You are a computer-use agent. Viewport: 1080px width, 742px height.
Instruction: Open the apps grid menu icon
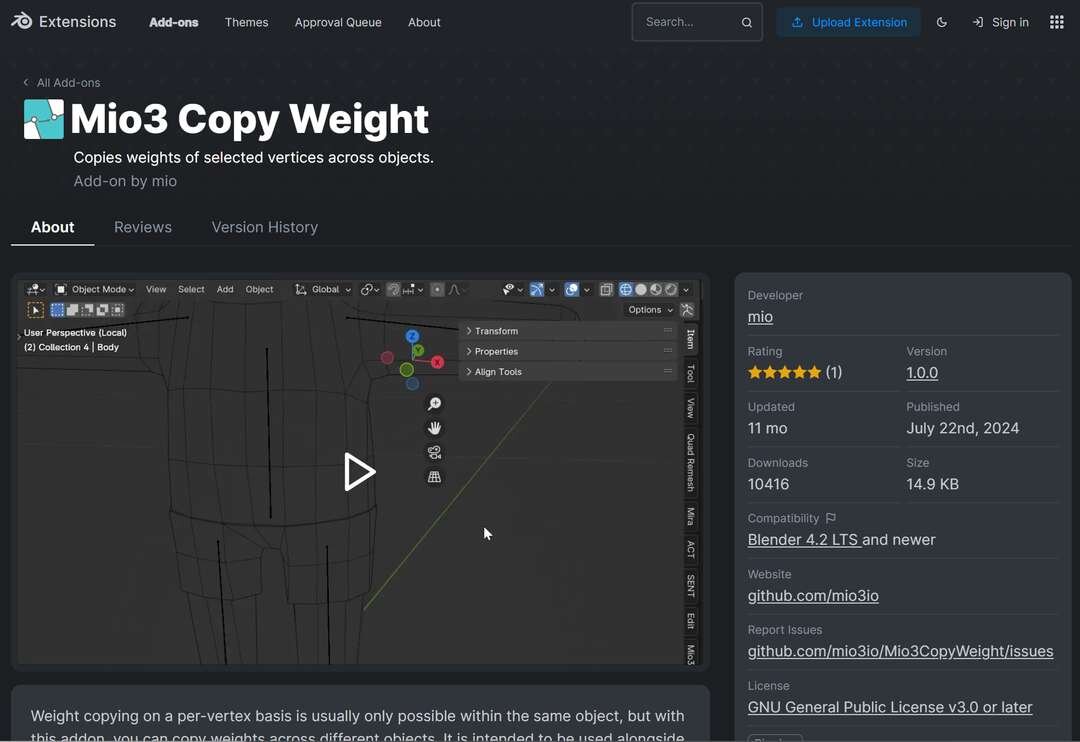pos(1057,23)
